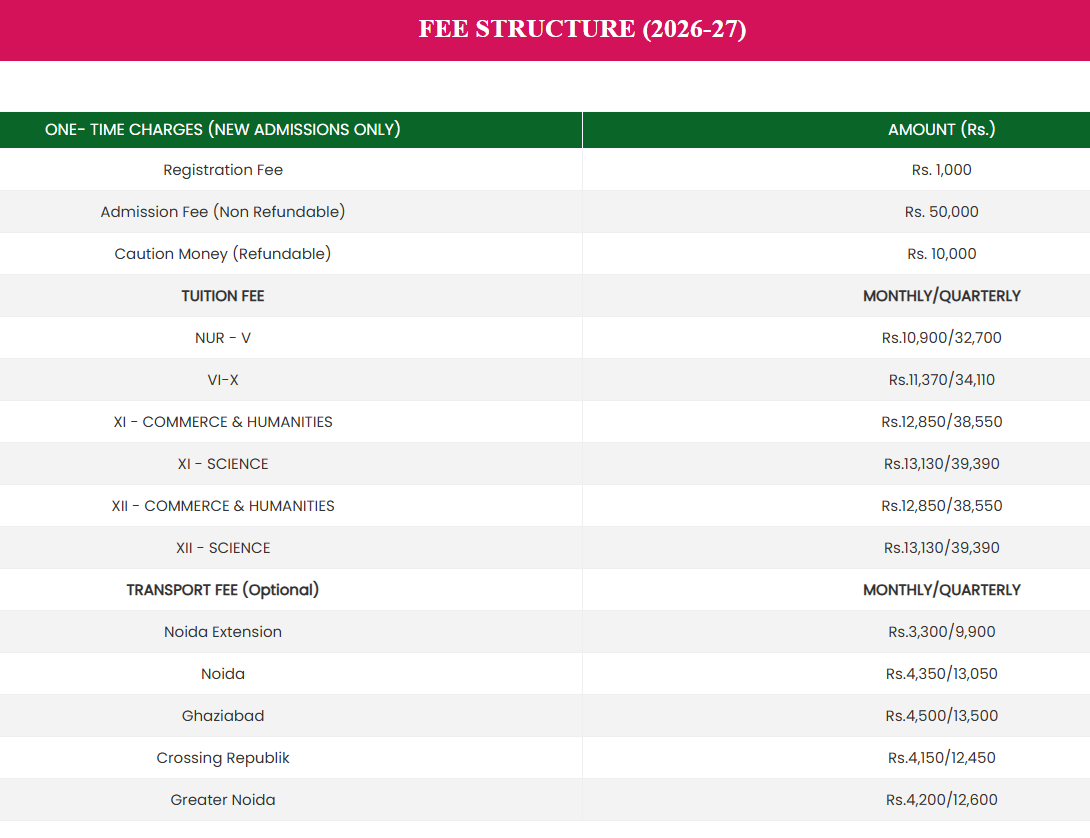Click the TRANSPORT FEE (Optional) section header

[222, 590]
